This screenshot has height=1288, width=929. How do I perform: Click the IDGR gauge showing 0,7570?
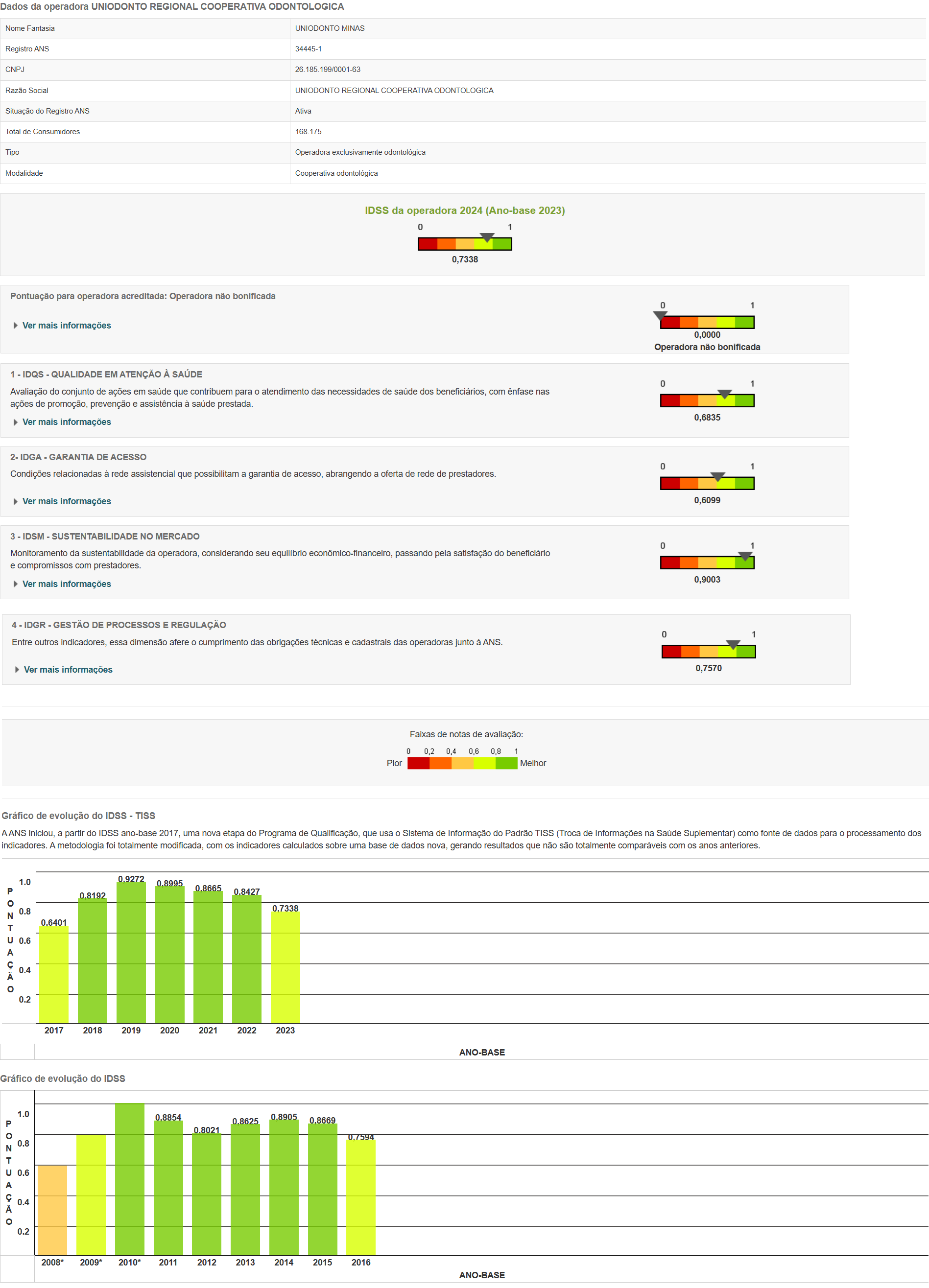click(709, 652)
